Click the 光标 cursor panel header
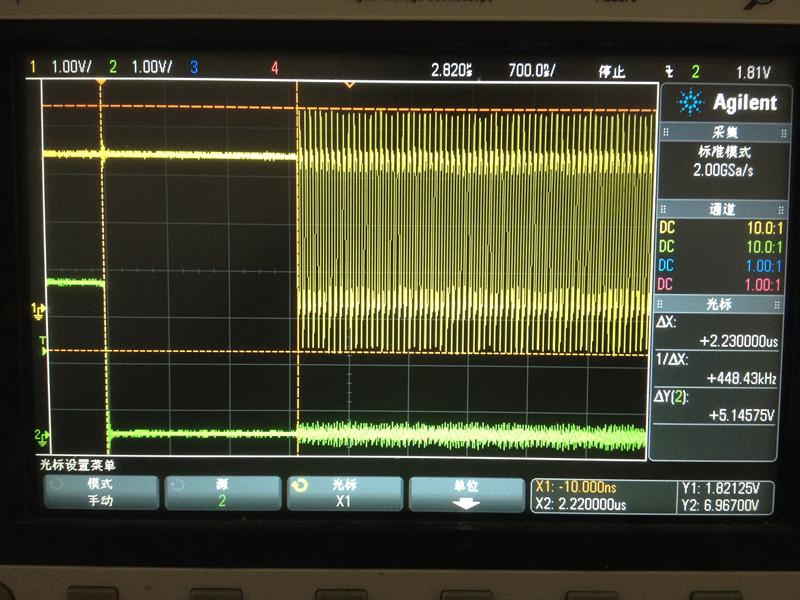The height and width of the screenshot is (600, 800). (719, 305)
